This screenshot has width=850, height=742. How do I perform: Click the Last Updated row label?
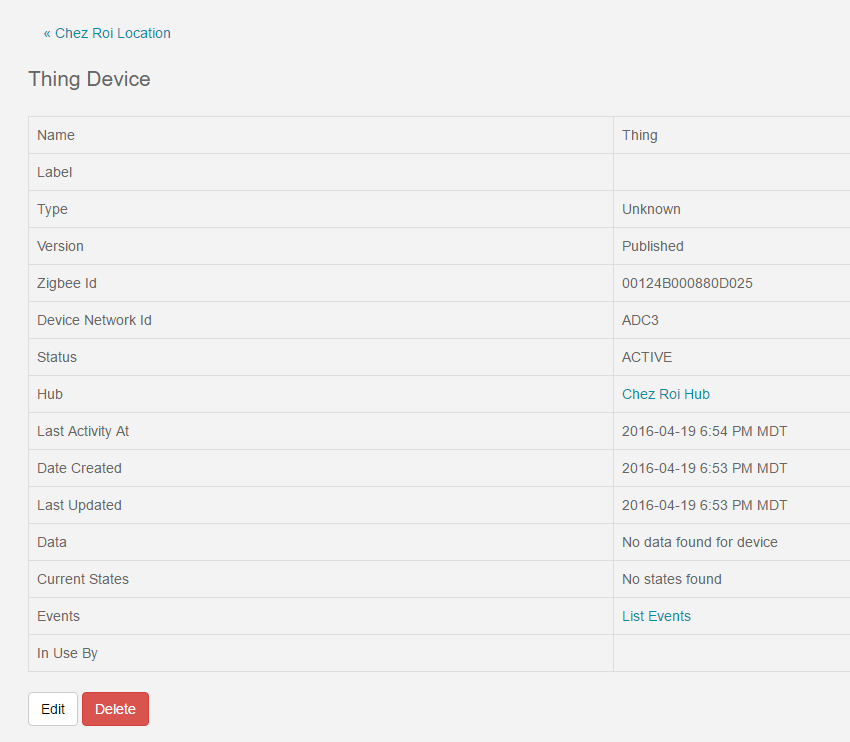[79, 505]
